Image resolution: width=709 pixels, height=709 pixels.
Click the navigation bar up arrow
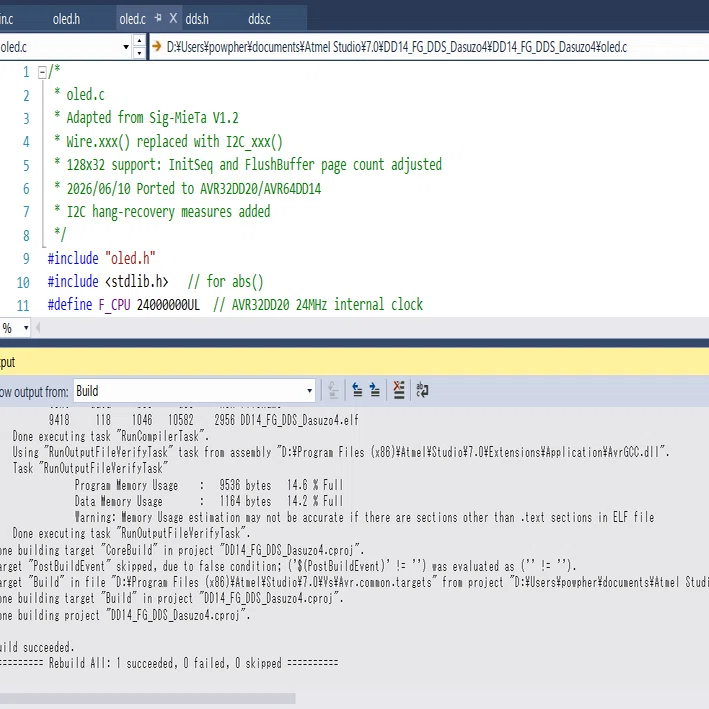pyautogui.click(x=140, y=41)
